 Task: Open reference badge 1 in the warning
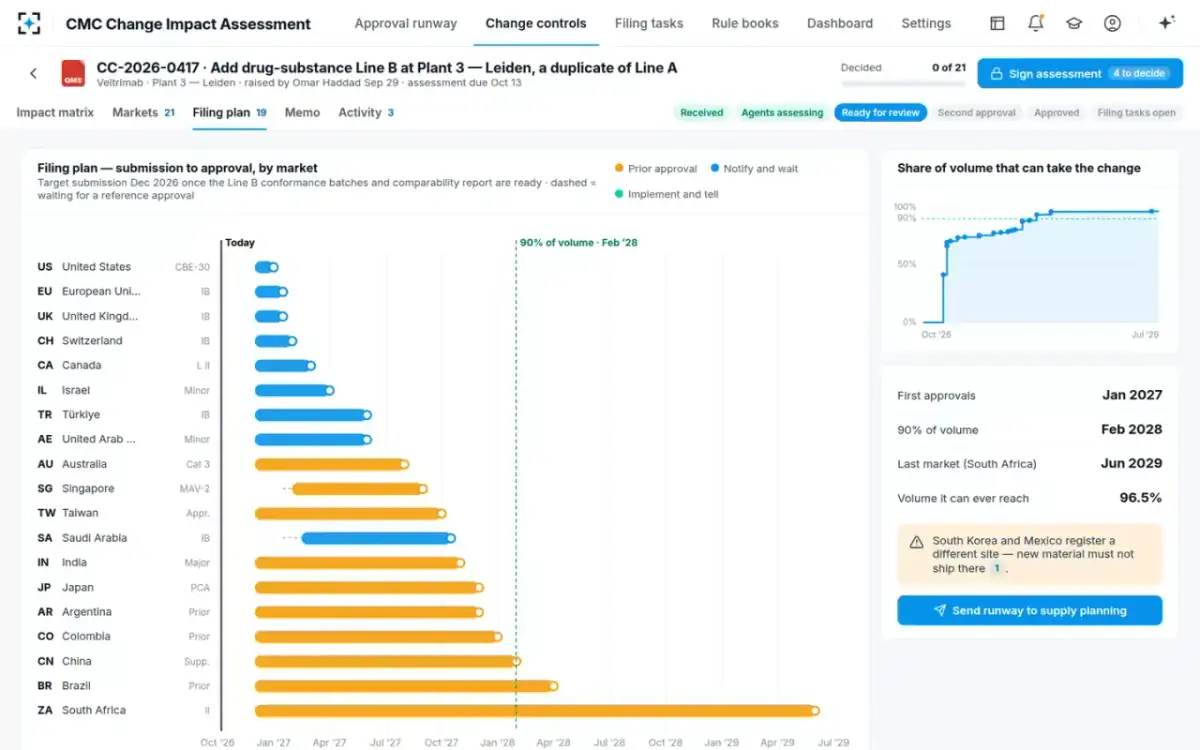996,568
